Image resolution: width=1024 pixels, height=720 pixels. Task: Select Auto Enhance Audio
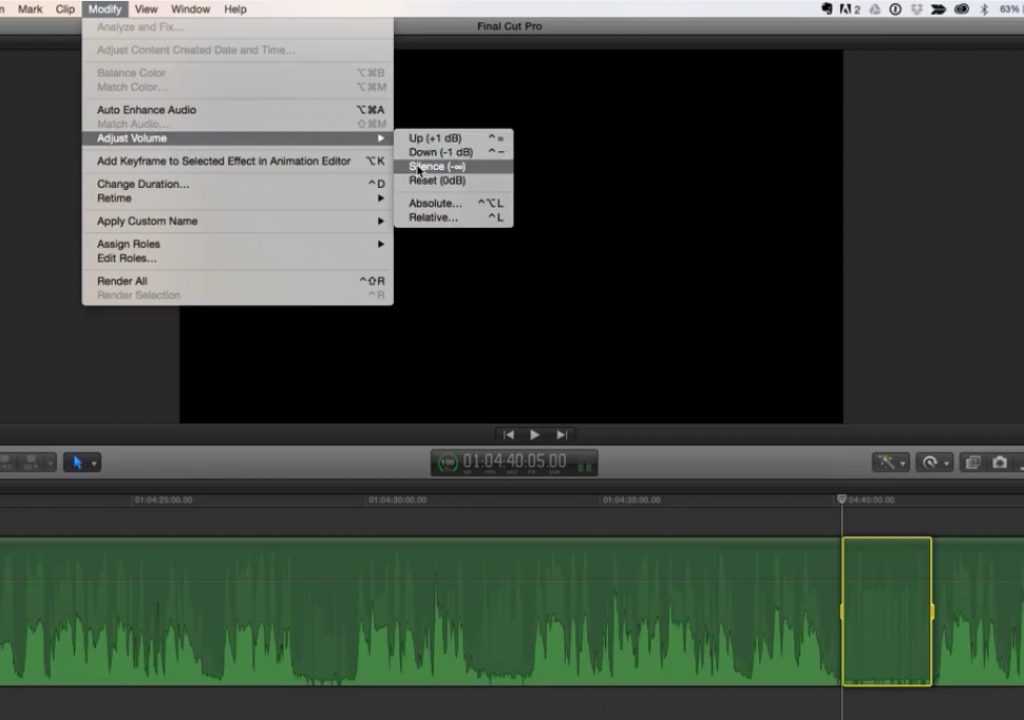238,110
